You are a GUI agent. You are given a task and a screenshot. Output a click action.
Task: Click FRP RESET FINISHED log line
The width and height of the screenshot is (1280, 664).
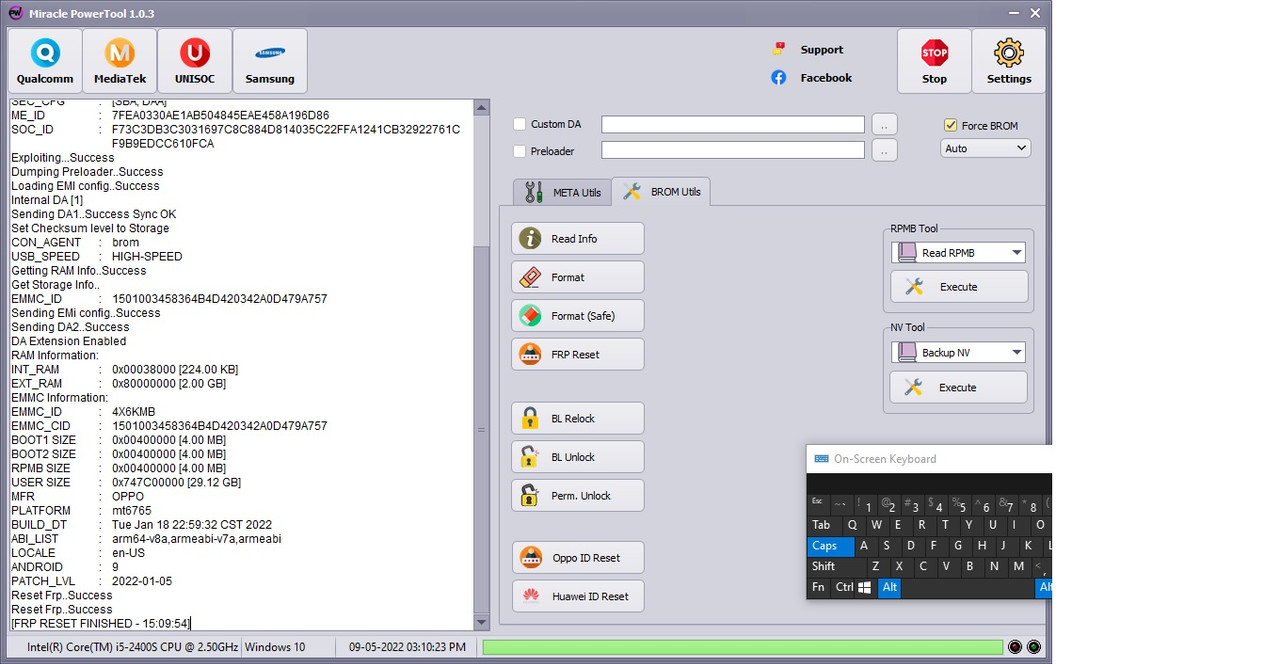click(101, 623)
